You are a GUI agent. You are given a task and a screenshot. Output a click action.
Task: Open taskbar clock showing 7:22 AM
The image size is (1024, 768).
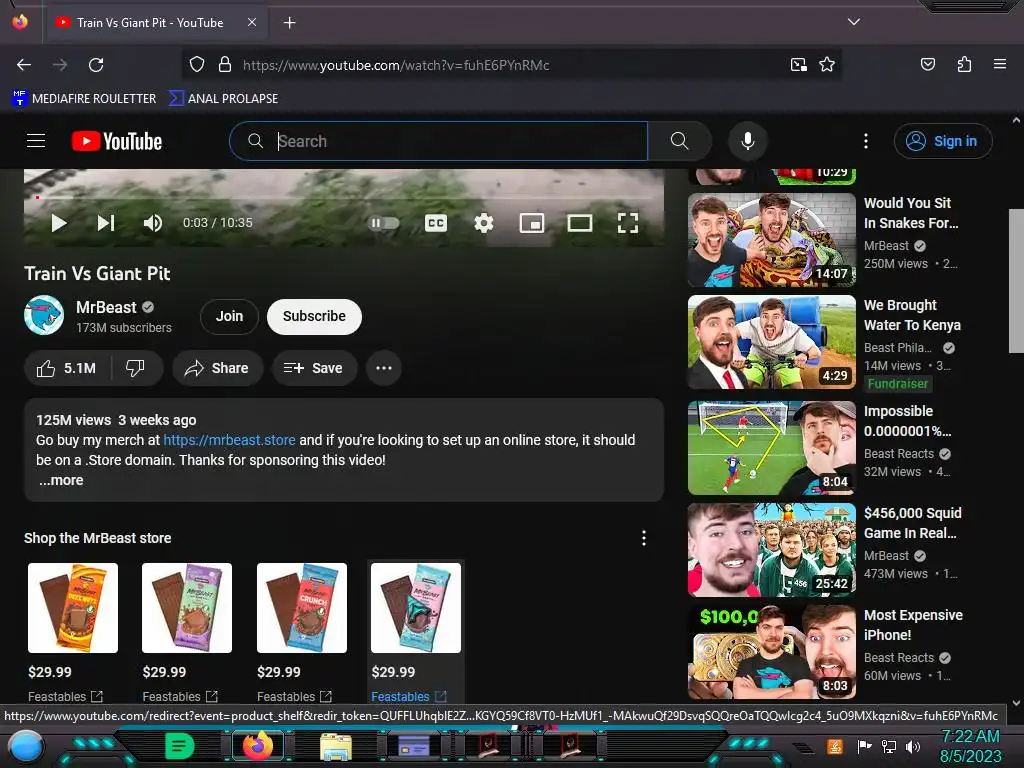(x=970, y=746)
